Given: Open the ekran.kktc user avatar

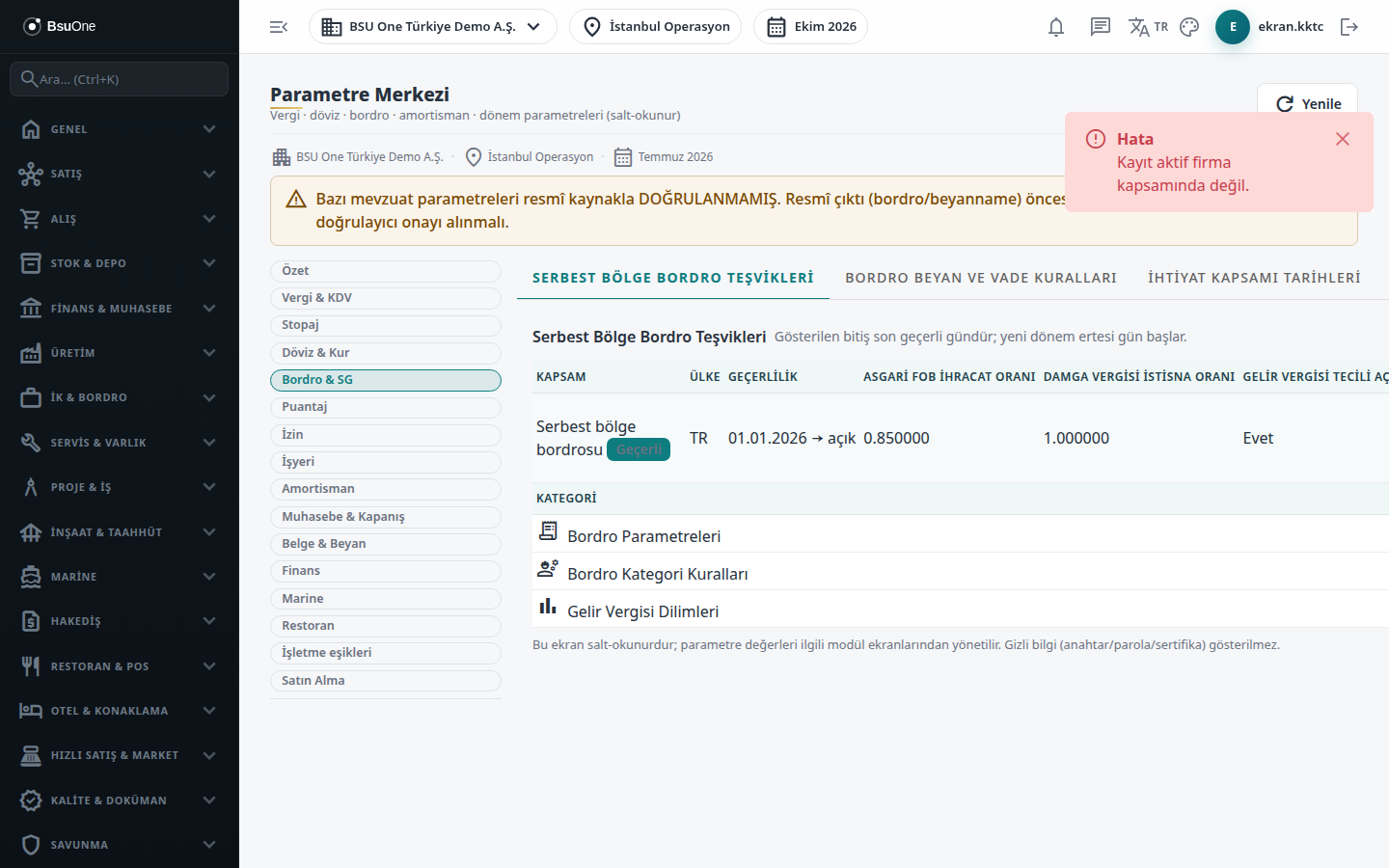Looking at the screenshot, I should pos(1233,27).
